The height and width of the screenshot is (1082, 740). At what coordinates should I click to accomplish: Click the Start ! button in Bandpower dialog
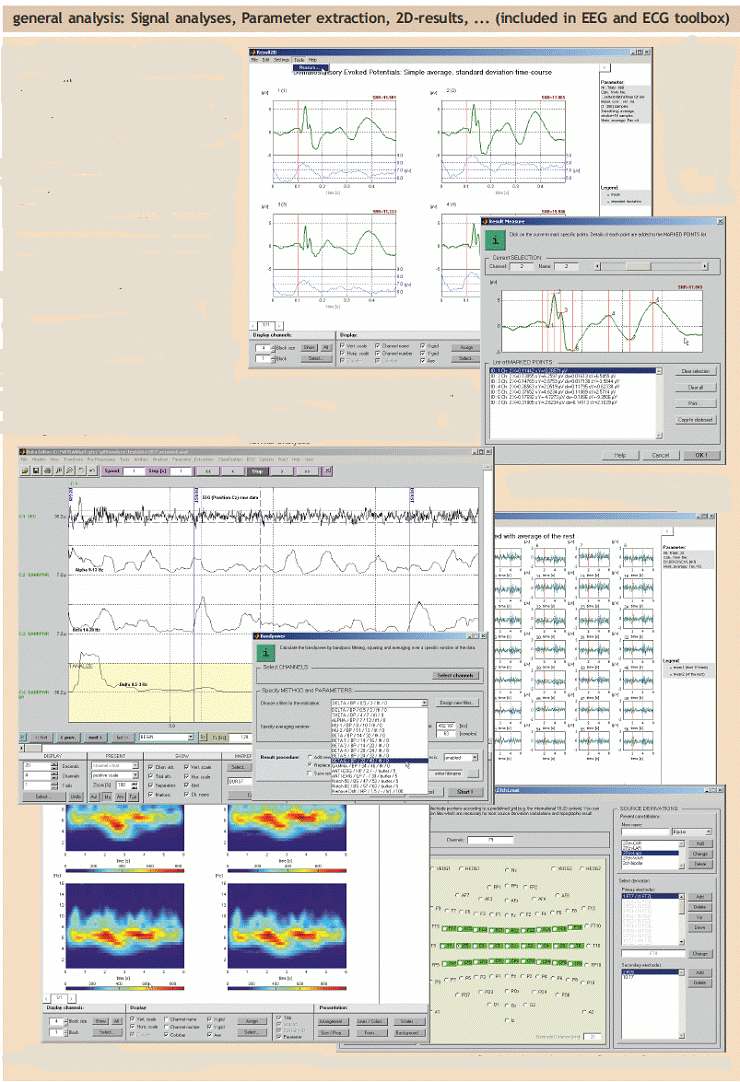[x=465, y=791]
